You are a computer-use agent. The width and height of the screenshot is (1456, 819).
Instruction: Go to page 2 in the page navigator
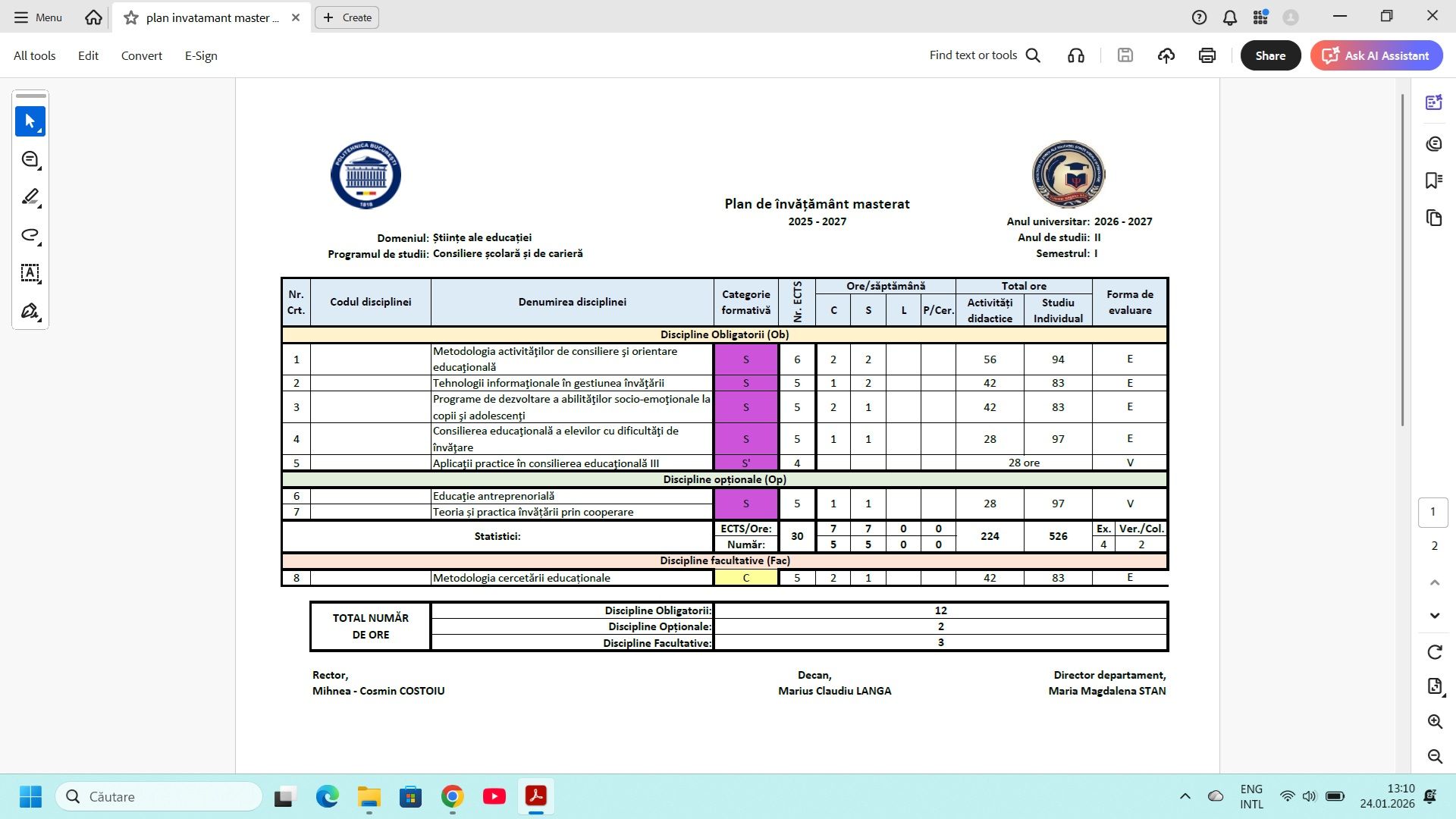click(x=1434, y=545)
